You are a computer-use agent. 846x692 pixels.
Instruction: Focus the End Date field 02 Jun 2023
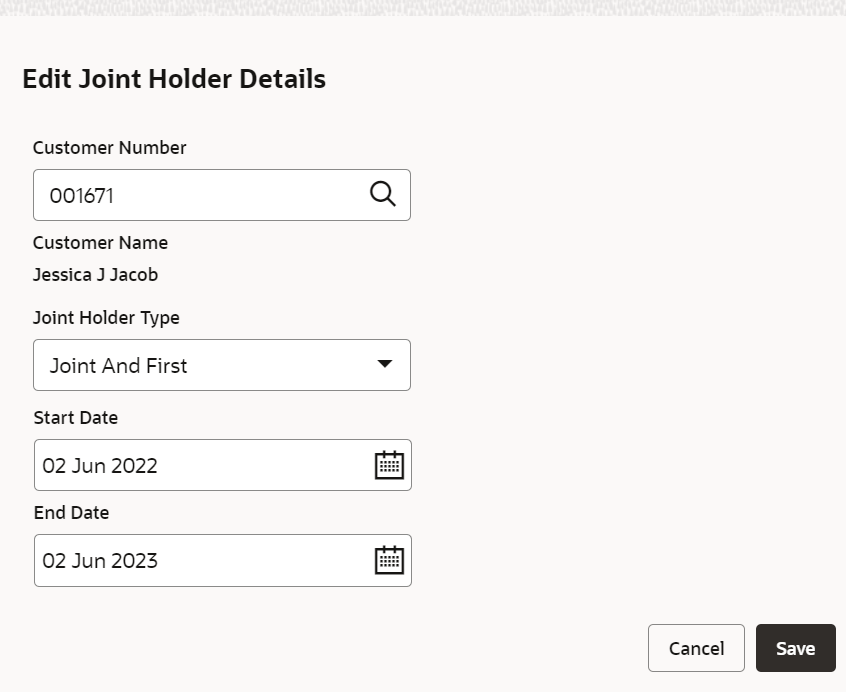point(223,560)
